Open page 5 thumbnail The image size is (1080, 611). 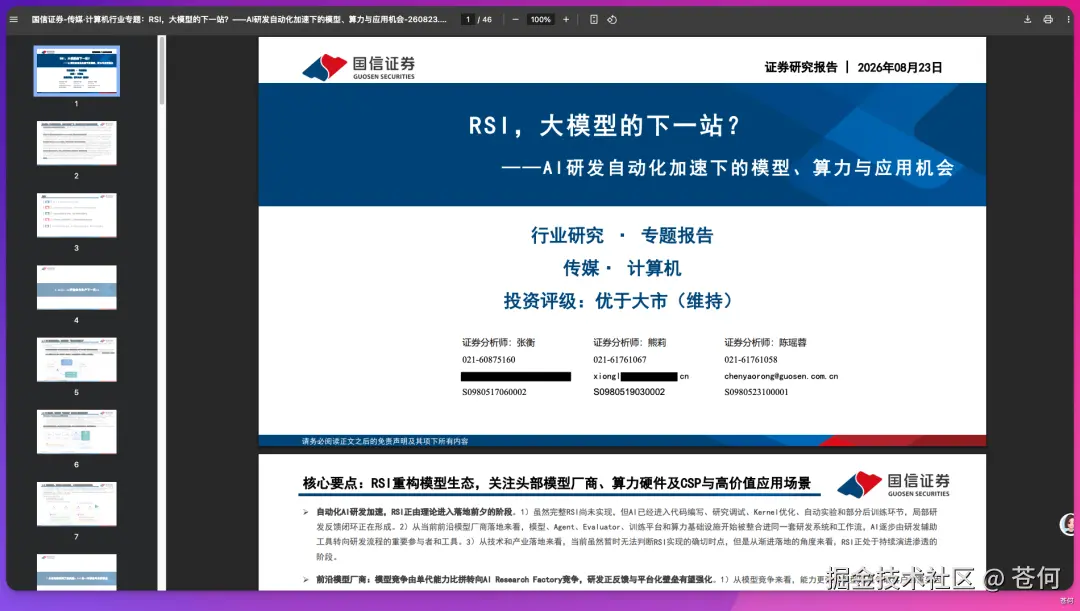(76, 360)
